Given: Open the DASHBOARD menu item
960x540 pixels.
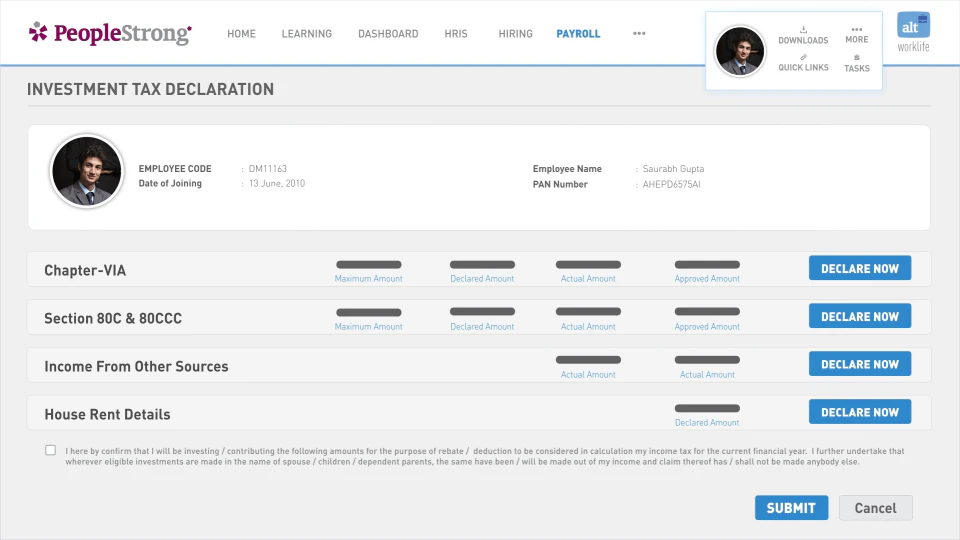Looking at the screenshot, I should (388, 34).
